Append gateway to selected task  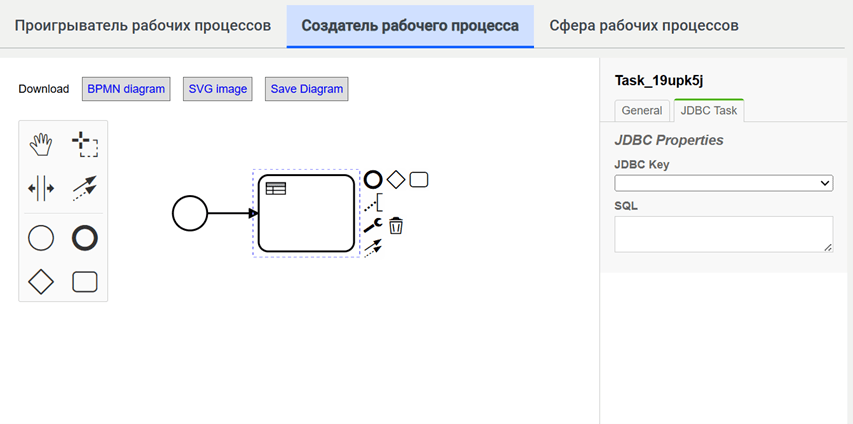(396, 180)
